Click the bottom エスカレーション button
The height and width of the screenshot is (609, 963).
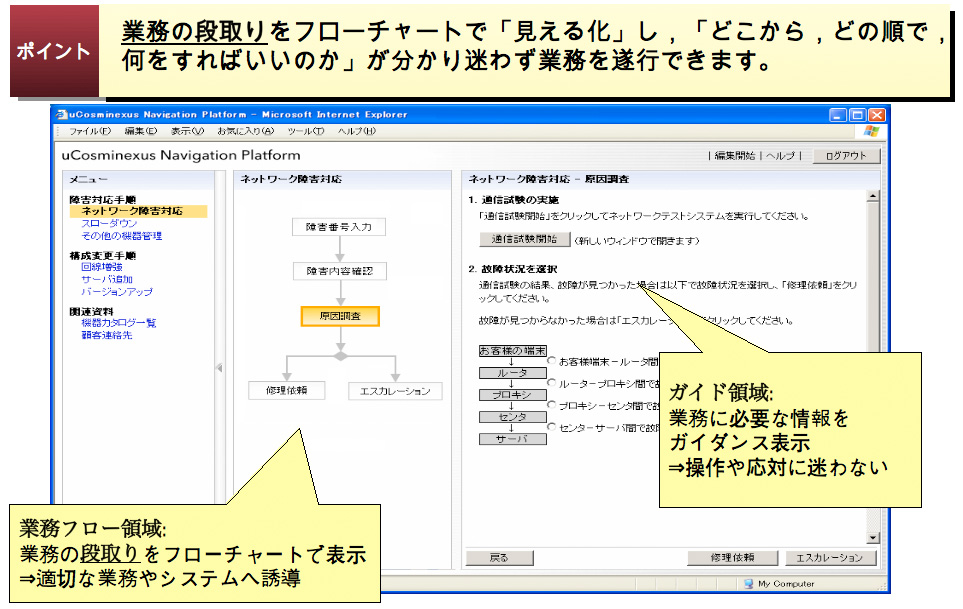coord(830,558)
